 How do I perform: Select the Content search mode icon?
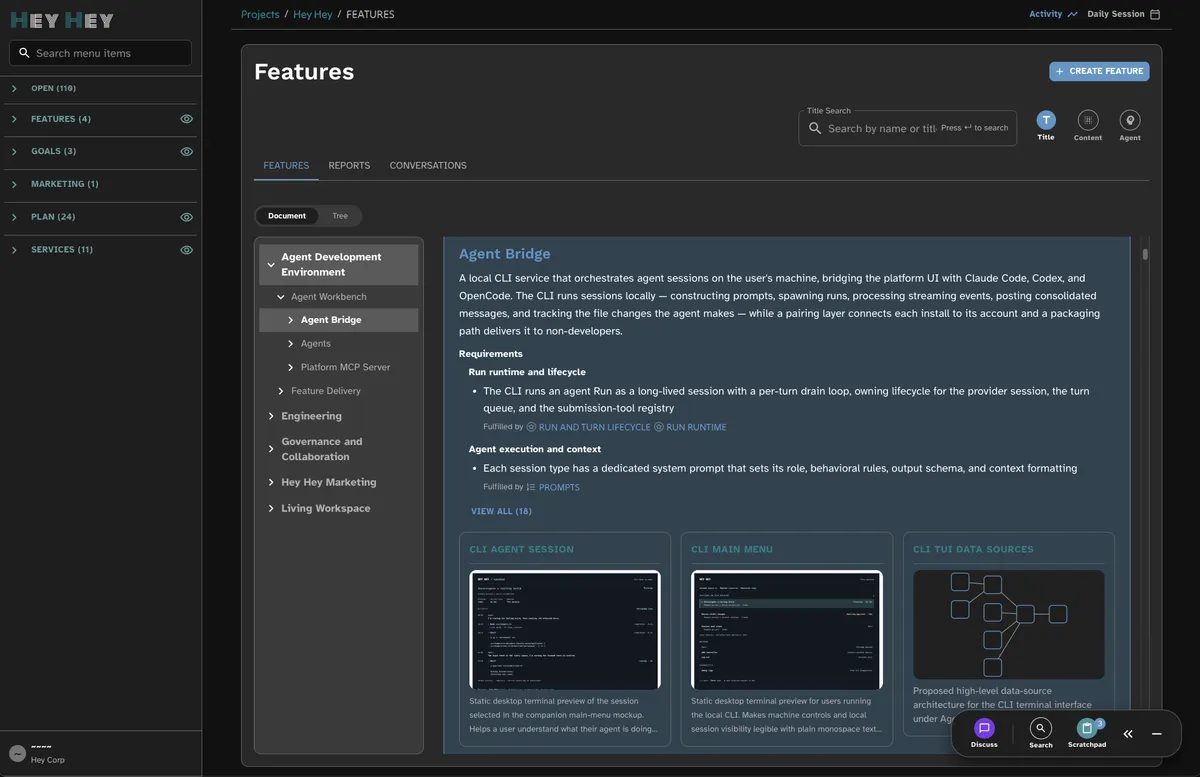tap(1088, 120)
